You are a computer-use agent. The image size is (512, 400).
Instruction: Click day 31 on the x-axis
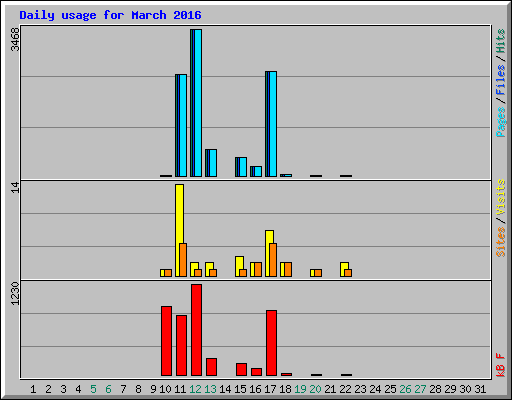point(480,389)
